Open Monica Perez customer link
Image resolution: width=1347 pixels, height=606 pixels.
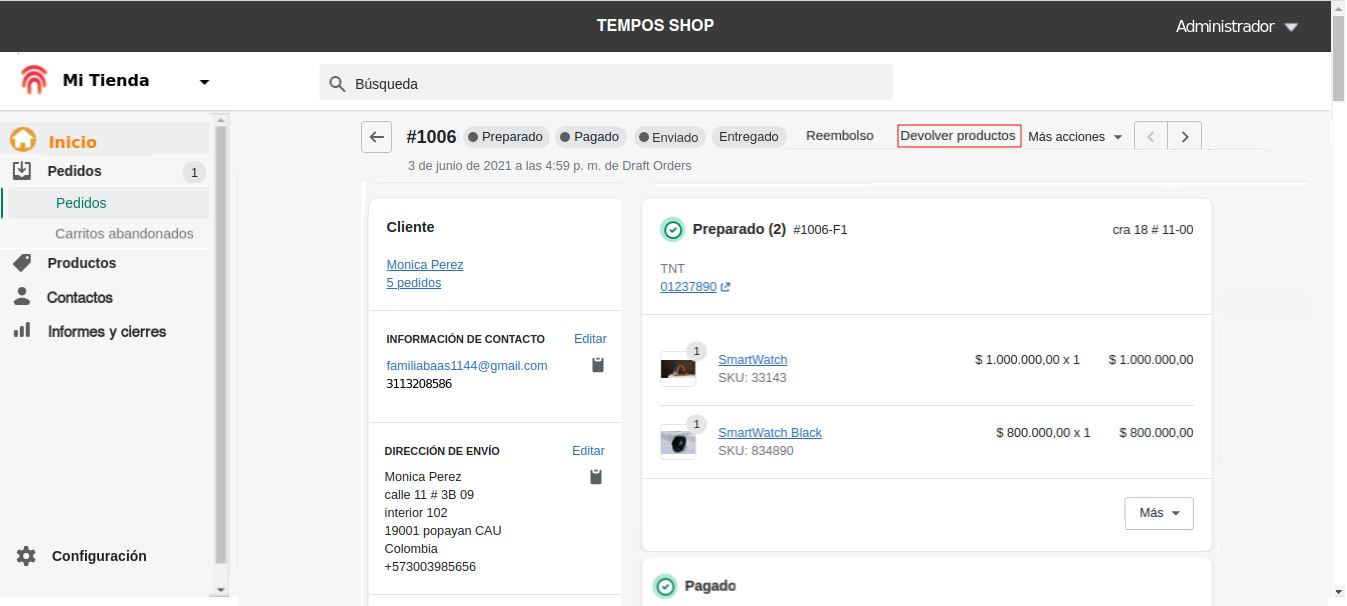tap(425, 265)
